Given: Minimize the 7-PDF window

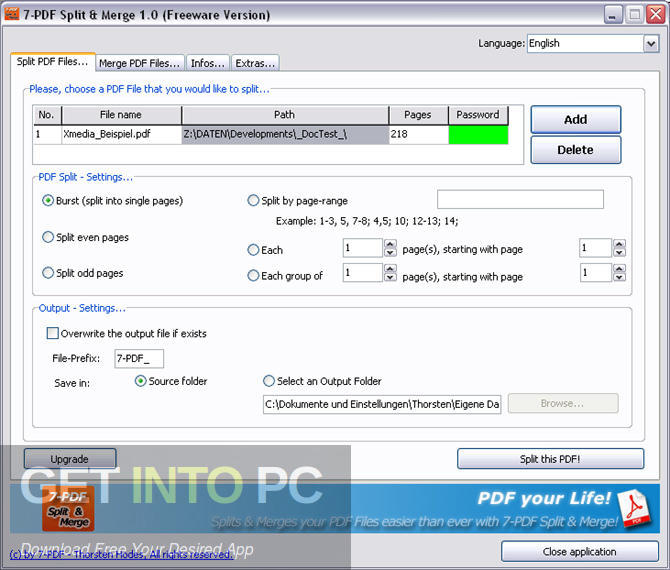Looking at the screenshot, I should (613, 15).
